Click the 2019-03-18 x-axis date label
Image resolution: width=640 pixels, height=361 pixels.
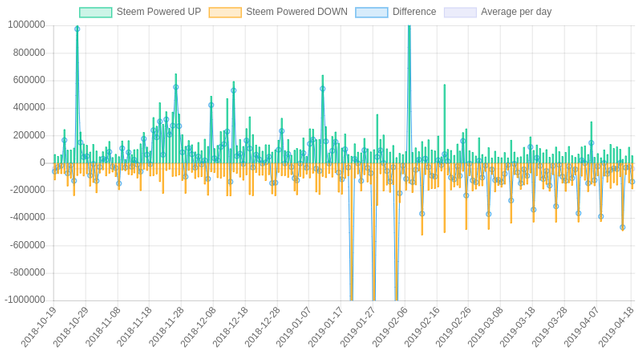517,327
